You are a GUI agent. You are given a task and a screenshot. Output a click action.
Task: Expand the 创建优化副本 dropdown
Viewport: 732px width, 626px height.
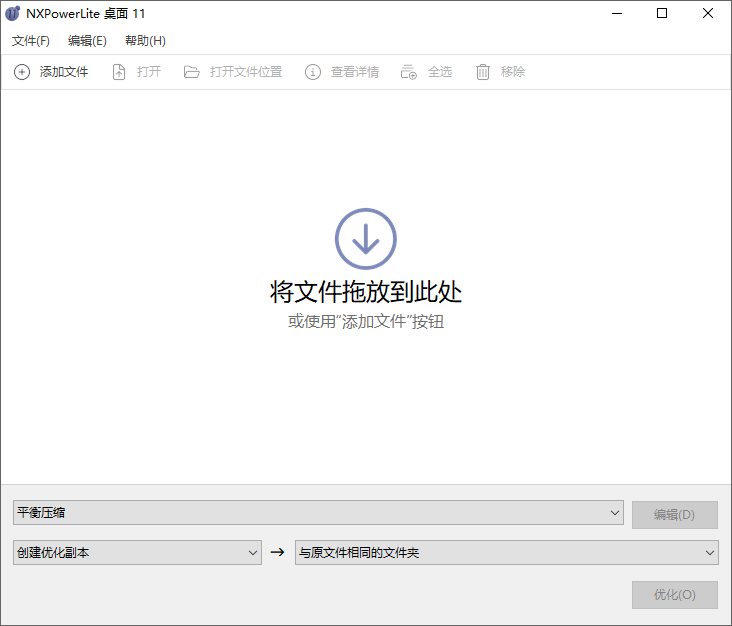(137, 553)
